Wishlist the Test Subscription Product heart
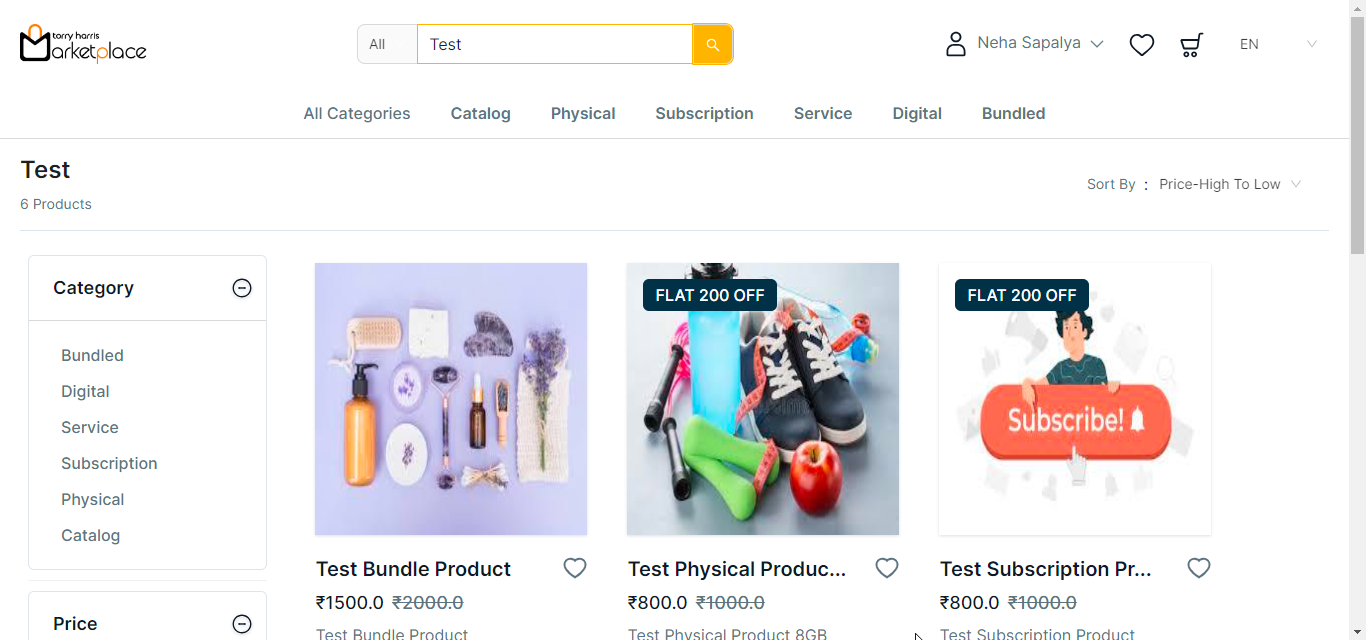Image resolution: width=1366 pixels, height=640 pixels. tap(1199, 568)
